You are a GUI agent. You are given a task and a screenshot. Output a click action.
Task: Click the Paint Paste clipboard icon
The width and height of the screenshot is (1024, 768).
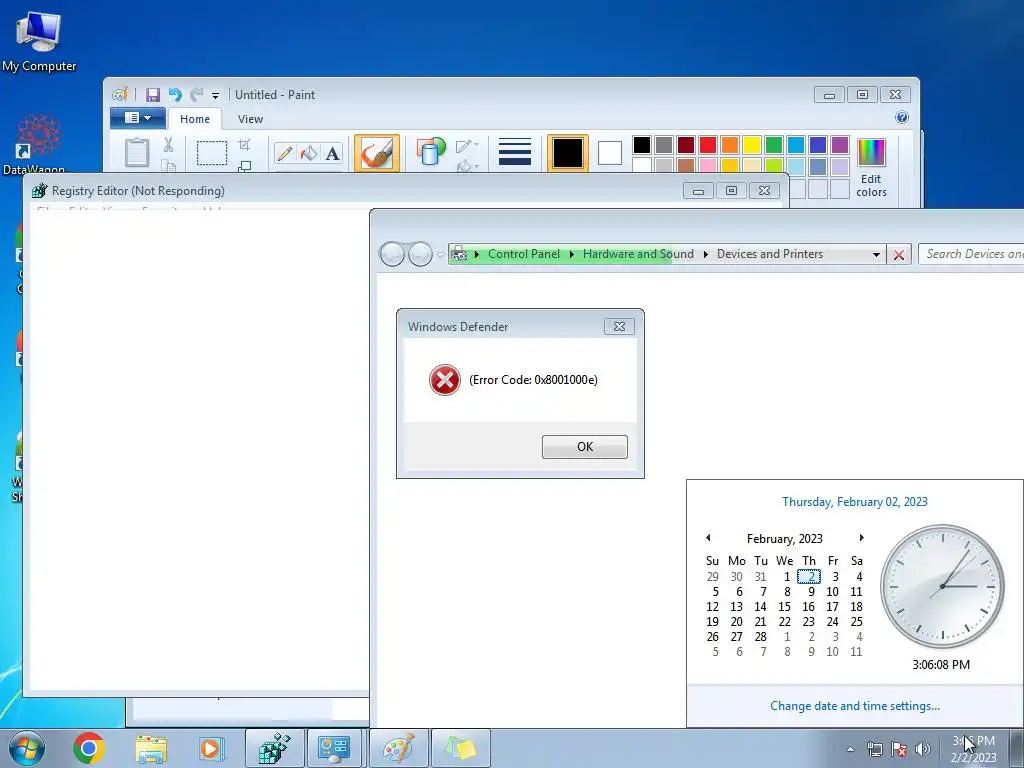pos(137,153)
